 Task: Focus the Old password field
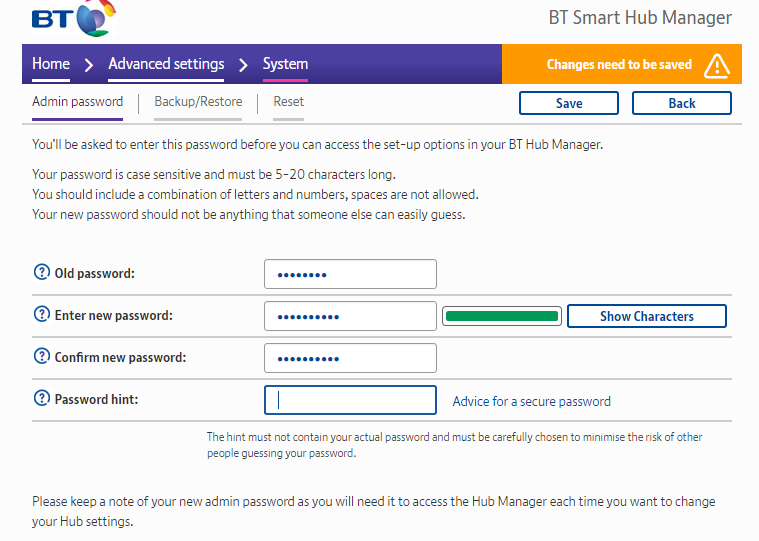coord(350,274)
